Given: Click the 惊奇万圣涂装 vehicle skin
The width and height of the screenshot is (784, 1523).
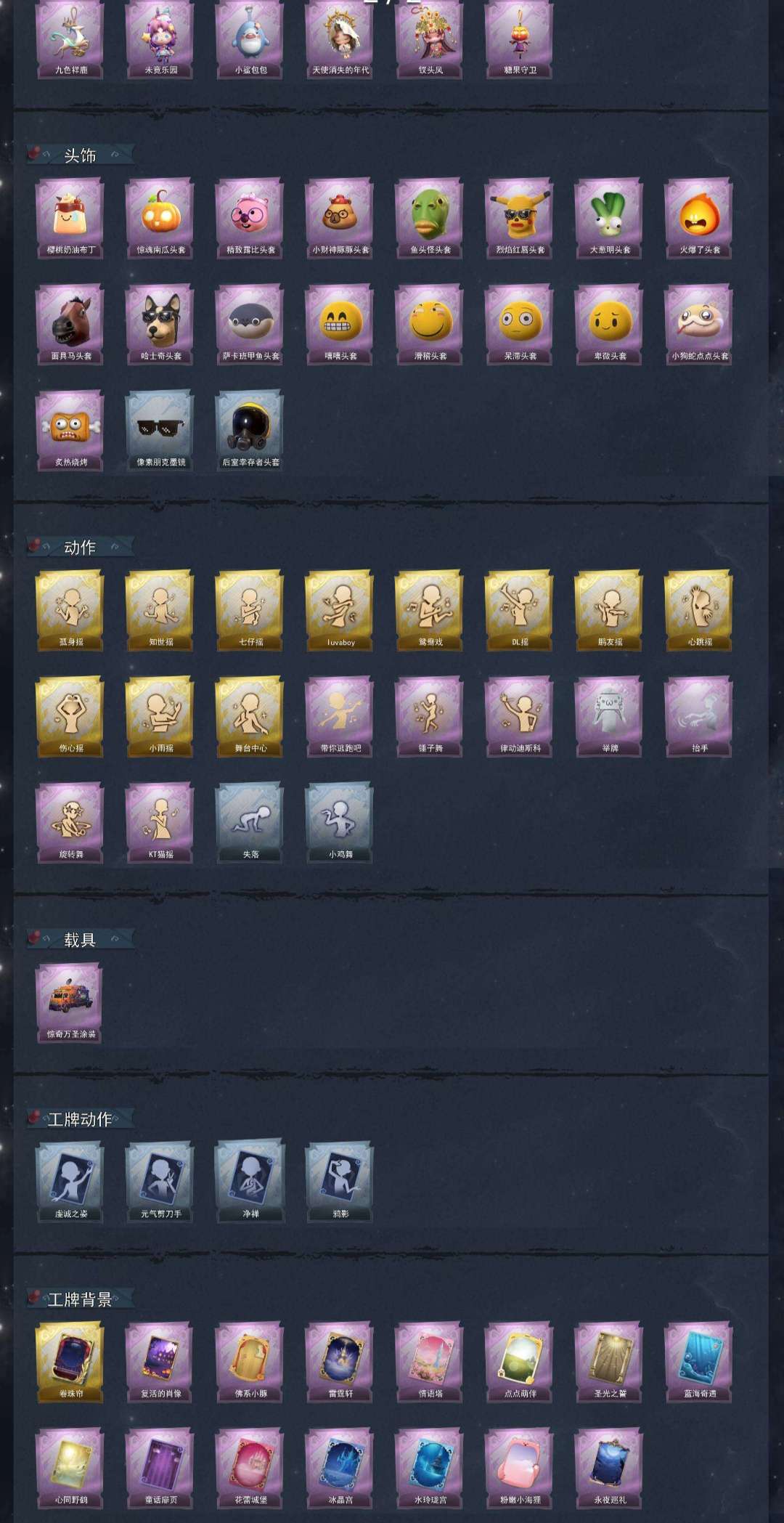Looking at the screenshot, I should [x=70, y=1003].
